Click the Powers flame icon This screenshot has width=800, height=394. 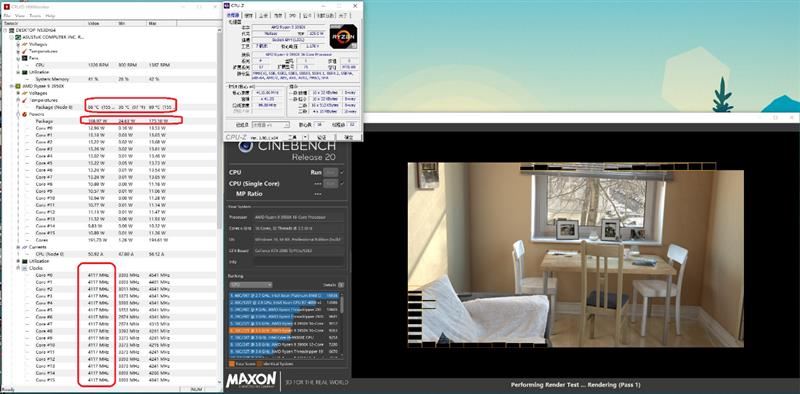pyautogui.click(x=24, y=114)
